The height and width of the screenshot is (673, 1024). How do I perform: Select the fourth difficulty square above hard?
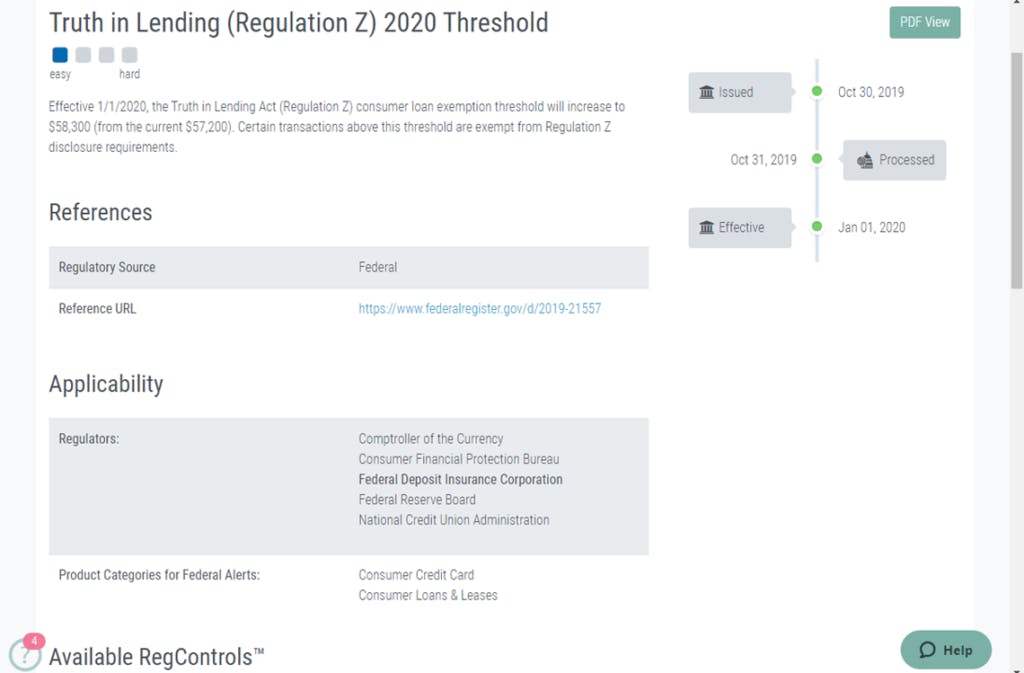129,55
